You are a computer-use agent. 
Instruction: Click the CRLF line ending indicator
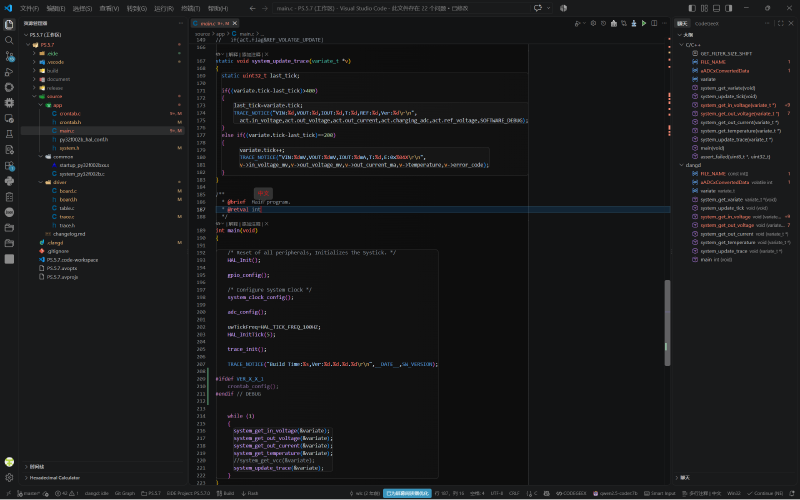tap(514, 493)
